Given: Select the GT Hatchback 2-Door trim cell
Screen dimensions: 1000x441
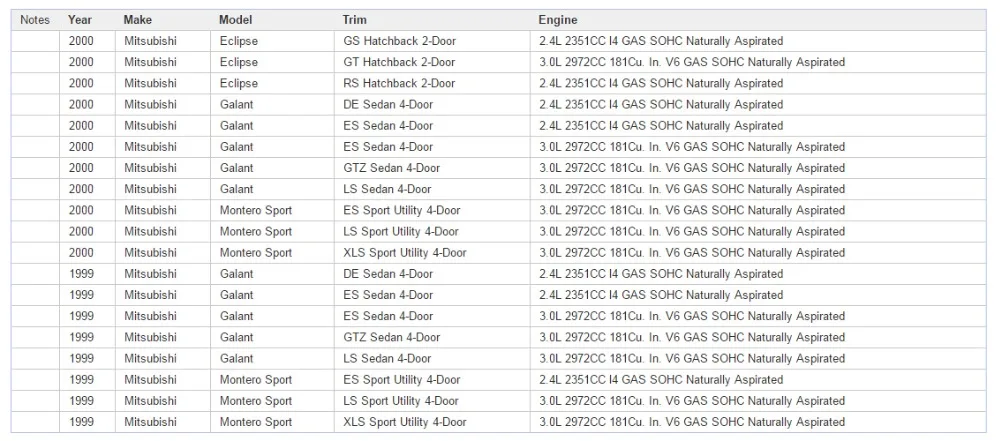Looking at the screenshot, I should point(432,62).
